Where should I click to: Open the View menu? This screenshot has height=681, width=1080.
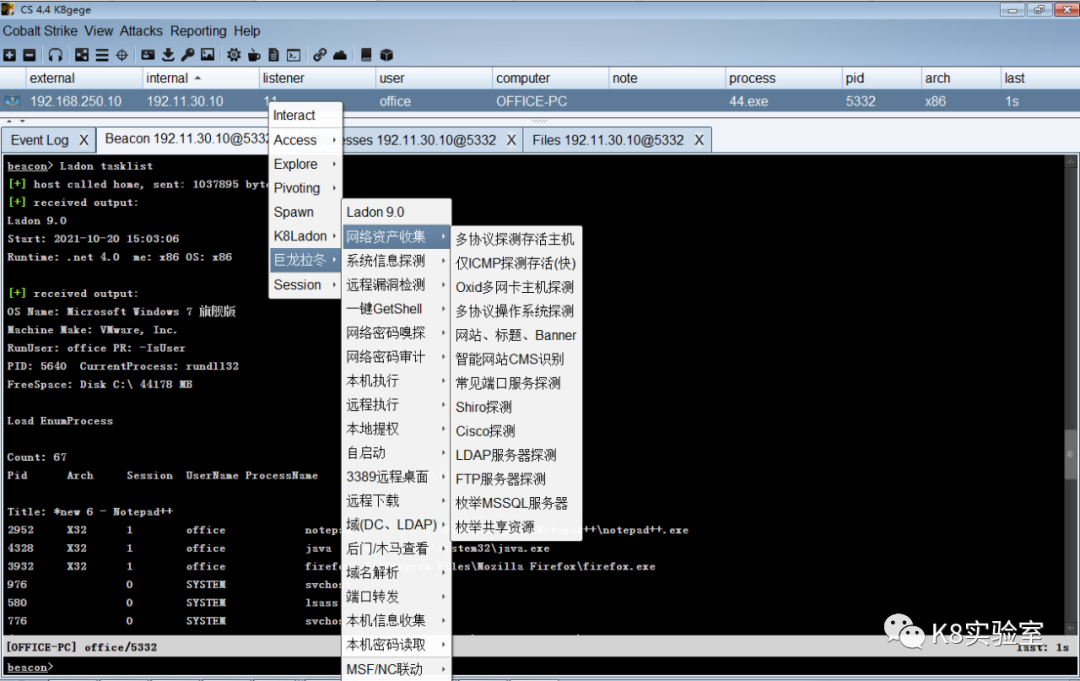[x=98, y=31]
